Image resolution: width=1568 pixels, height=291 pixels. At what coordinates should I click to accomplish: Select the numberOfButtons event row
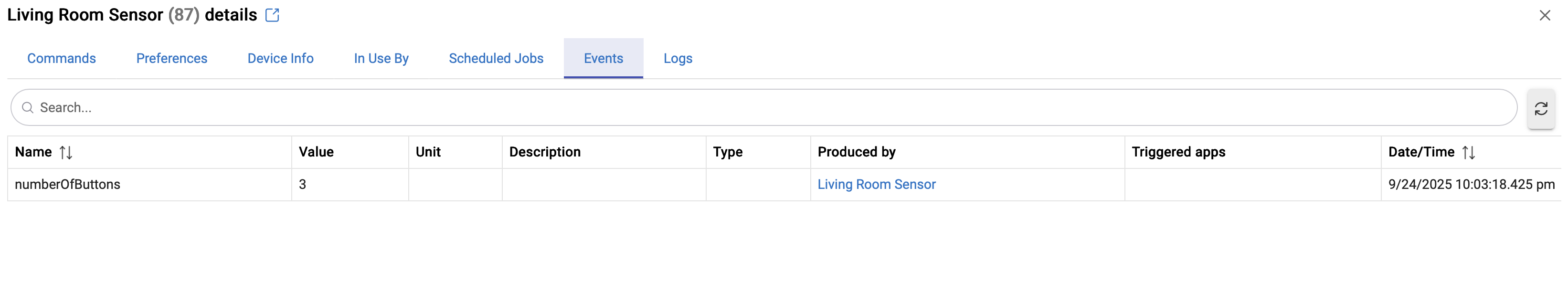pos(68,185)
